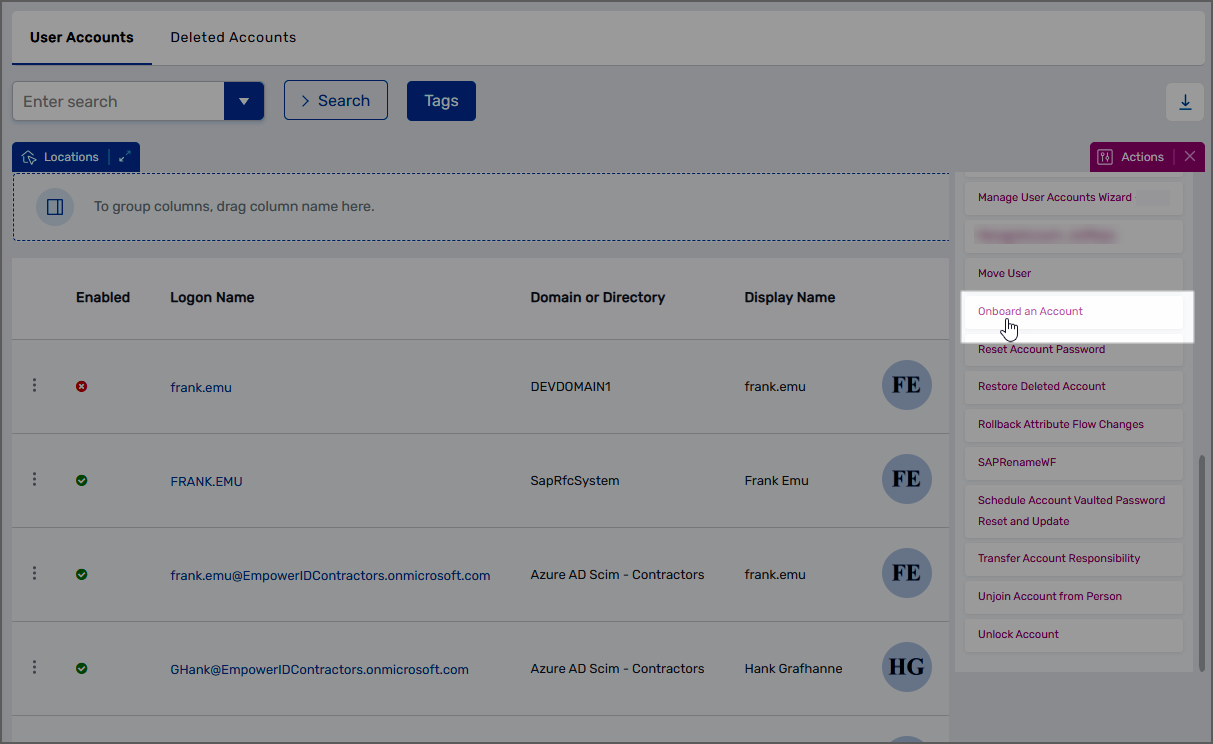The width and height of the screenshot is (1213, 744).
Task: Click the download export icon
Action: 1185,102
